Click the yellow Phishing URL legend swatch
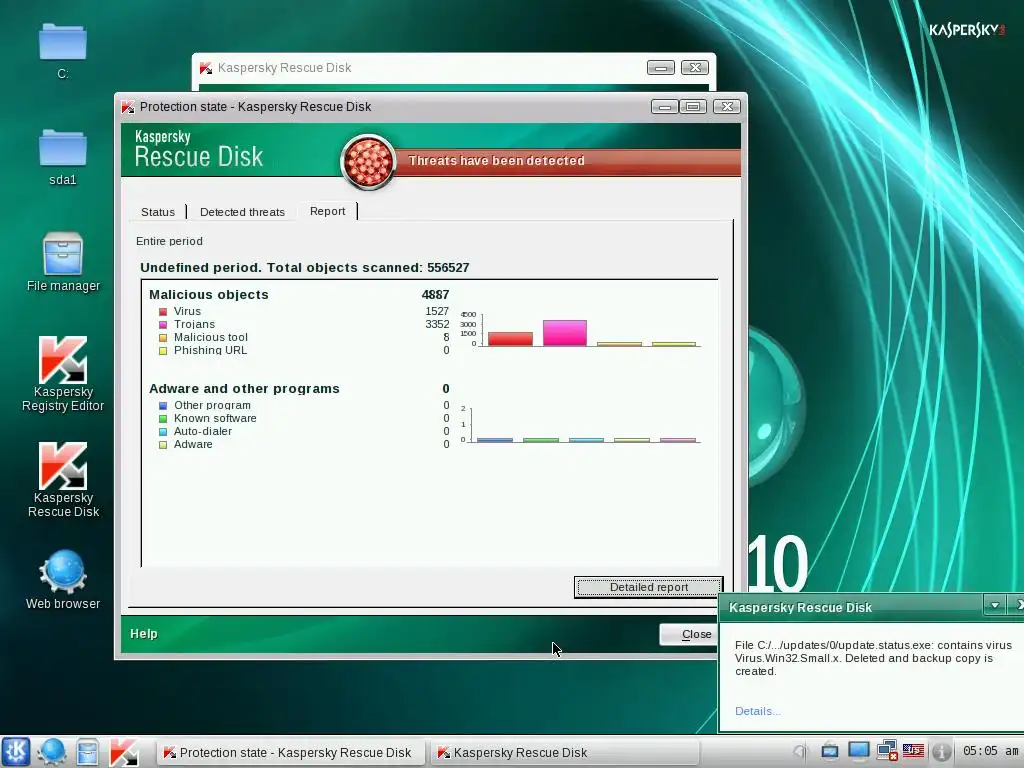 pos(163,351)
